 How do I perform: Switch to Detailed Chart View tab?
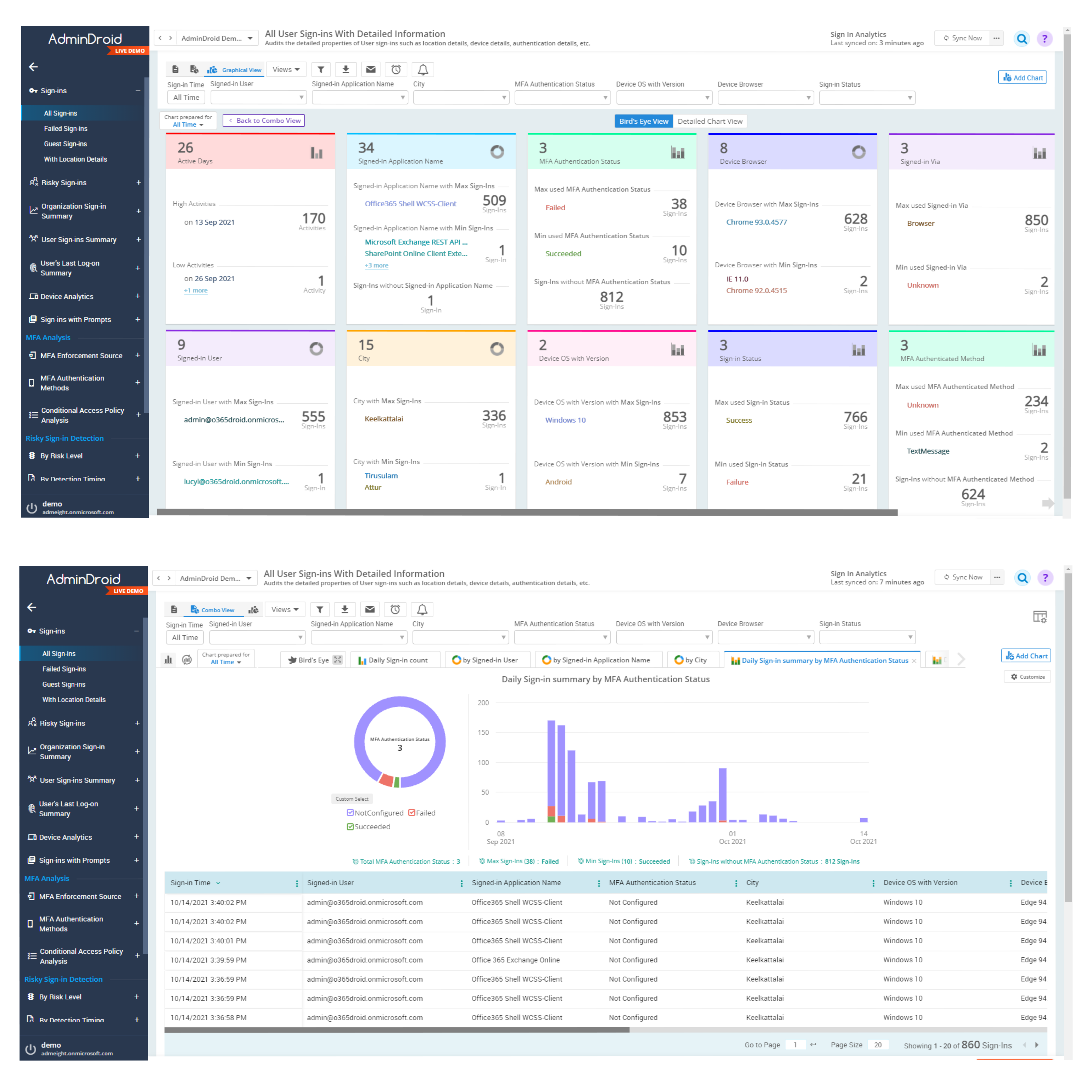point(709,122)
